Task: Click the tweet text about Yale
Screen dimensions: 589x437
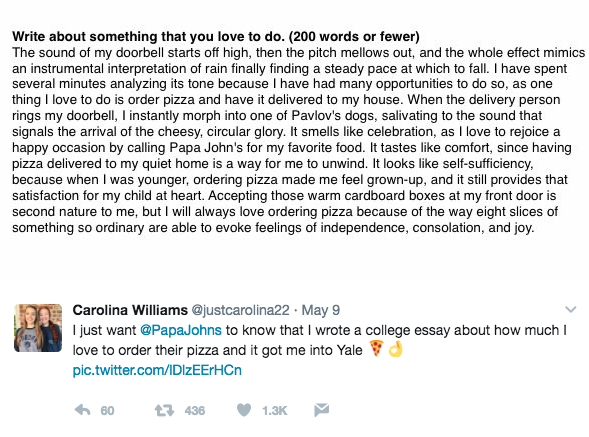Action: click(x=320, y=340)
